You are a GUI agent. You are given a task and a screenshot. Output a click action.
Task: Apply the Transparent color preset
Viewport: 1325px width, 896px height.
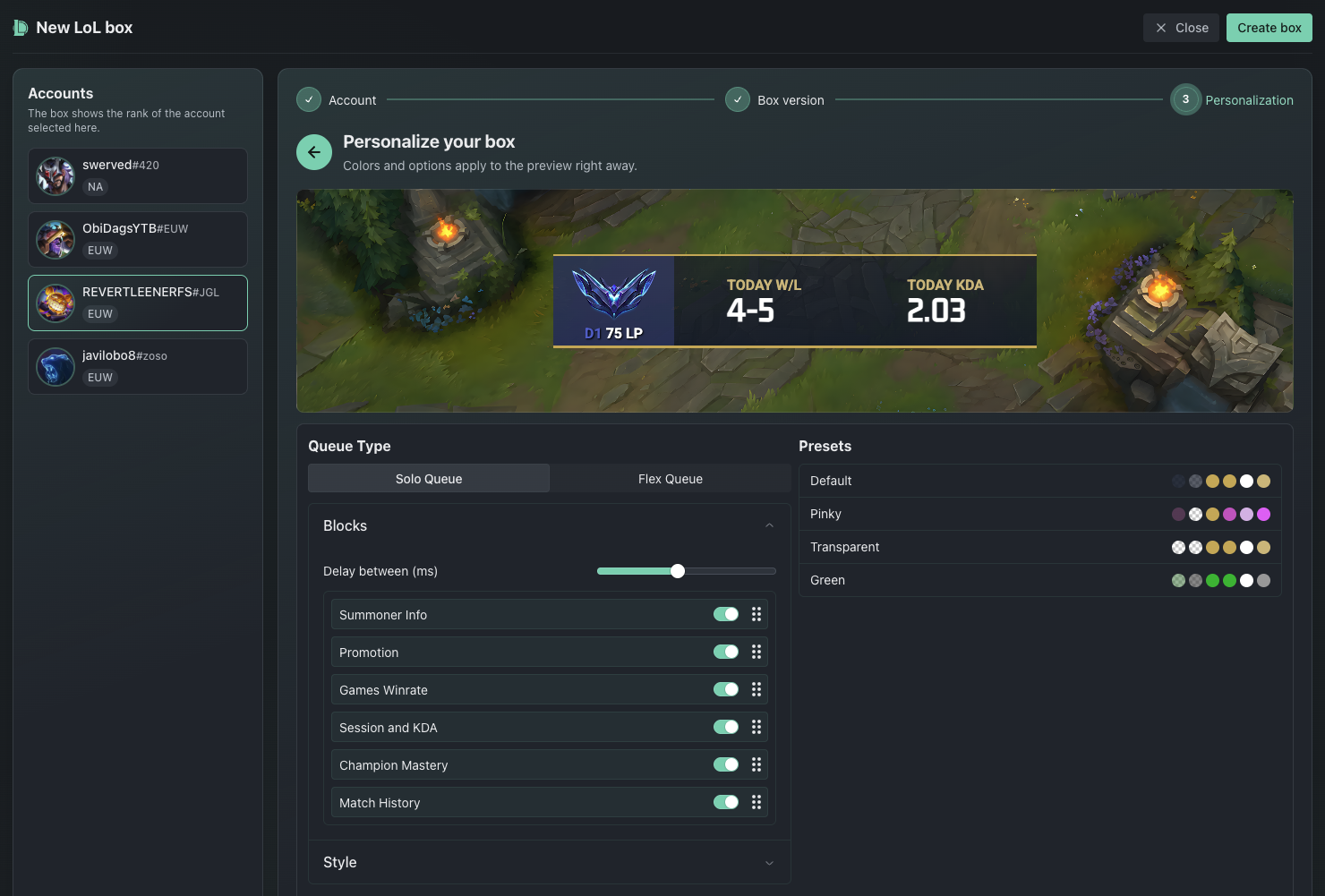pos(1040,547)
